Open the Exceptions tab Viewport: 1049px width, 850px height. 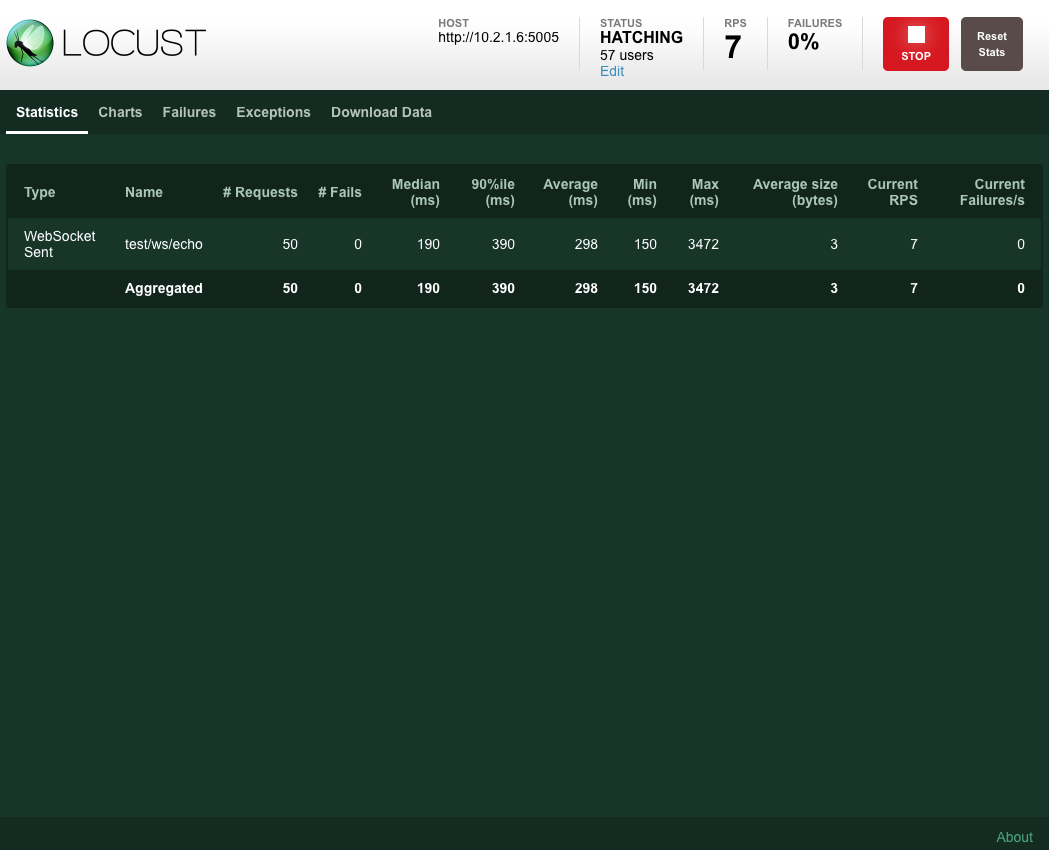click(273, 112)
